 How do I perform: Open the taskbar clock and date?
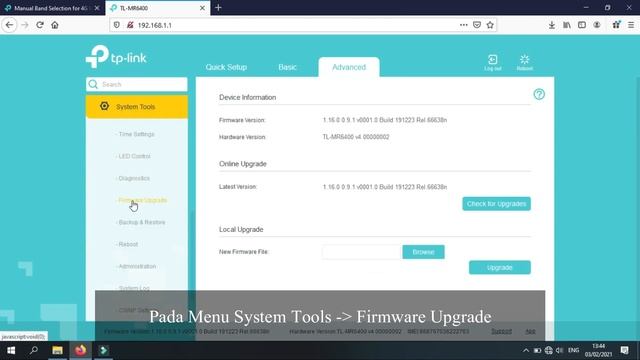click(x=598, y=350)
